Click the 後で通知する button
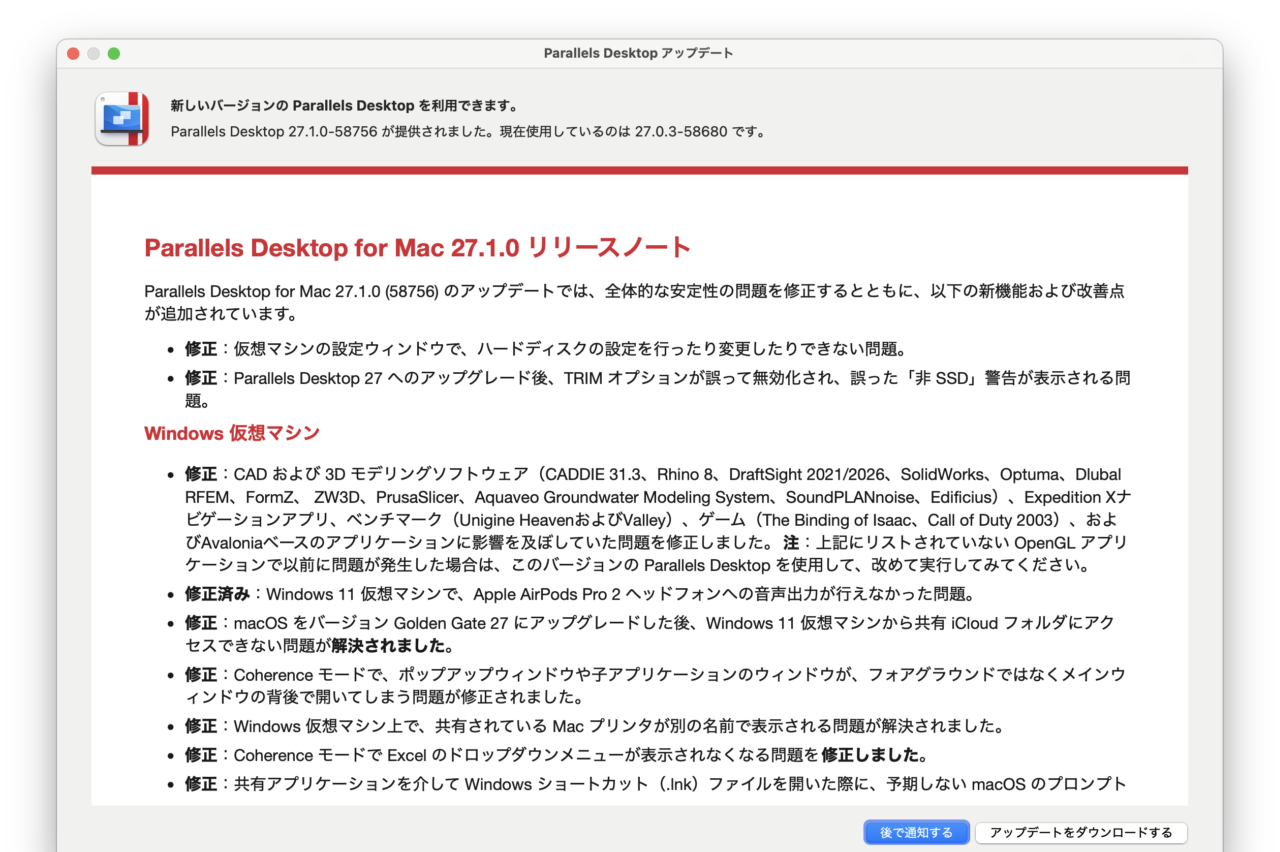Viewport: 1280px width, 852px height. pos(916,832)
